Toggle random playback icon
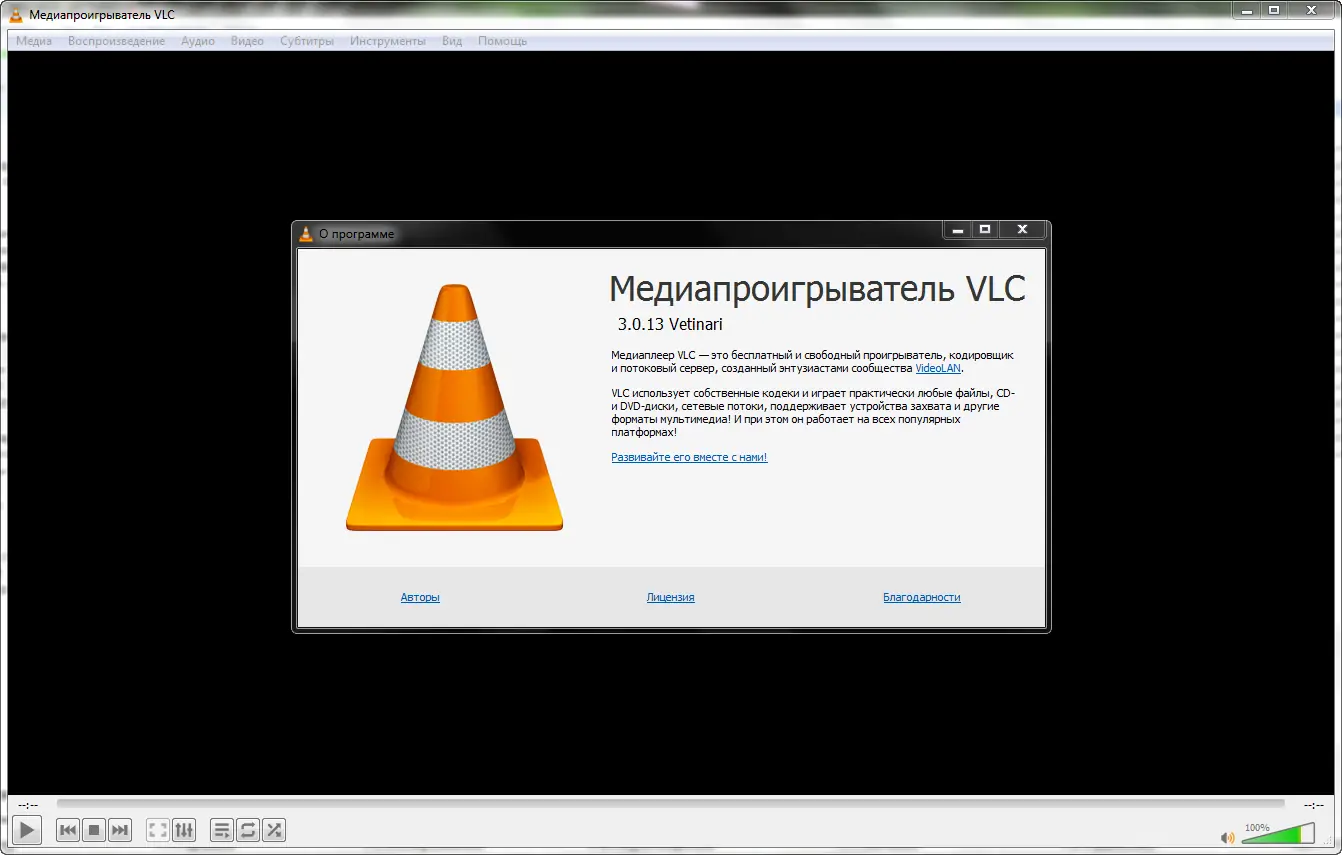1342x855 pixels. pyautogui.click(x=273, y=830)
